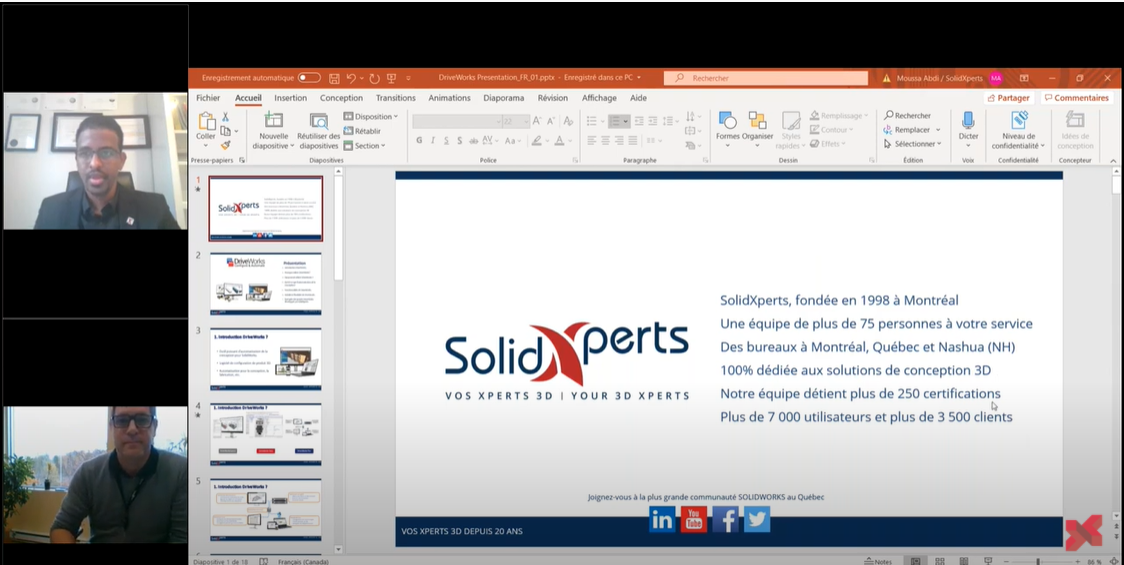The width and height of the screenshot is (1124, 565).
Task: Toggle the Notes pane in status bar
Action: (x=878, y=561)
